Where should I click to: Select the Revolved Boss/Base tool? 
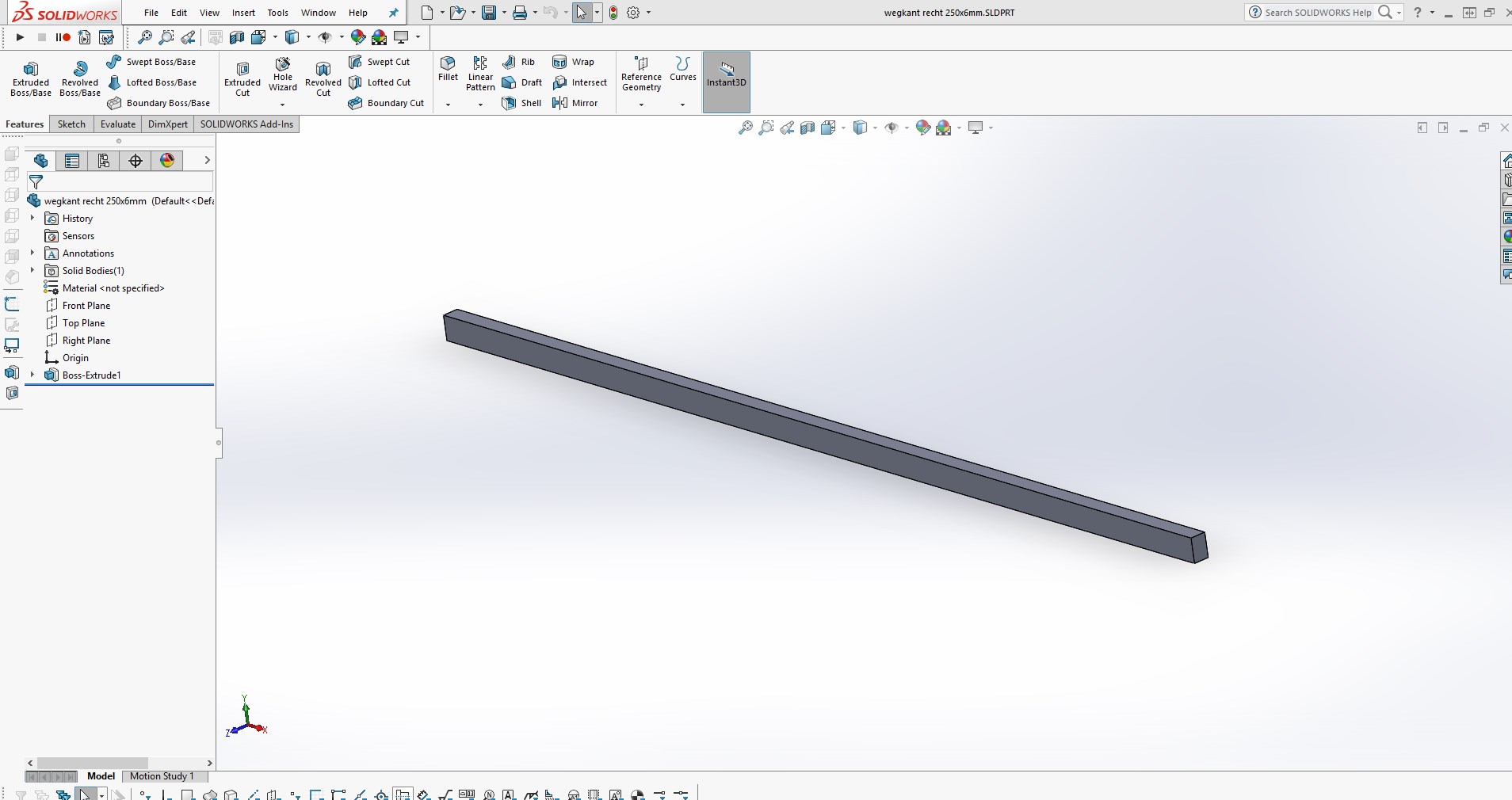[x=80, y=79]
